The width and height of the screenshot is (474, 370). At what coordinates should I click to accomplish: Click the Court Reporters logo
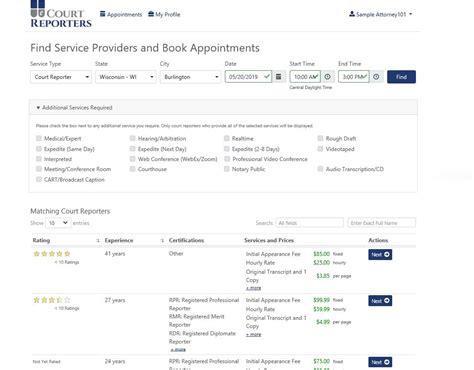click(61, 14)
